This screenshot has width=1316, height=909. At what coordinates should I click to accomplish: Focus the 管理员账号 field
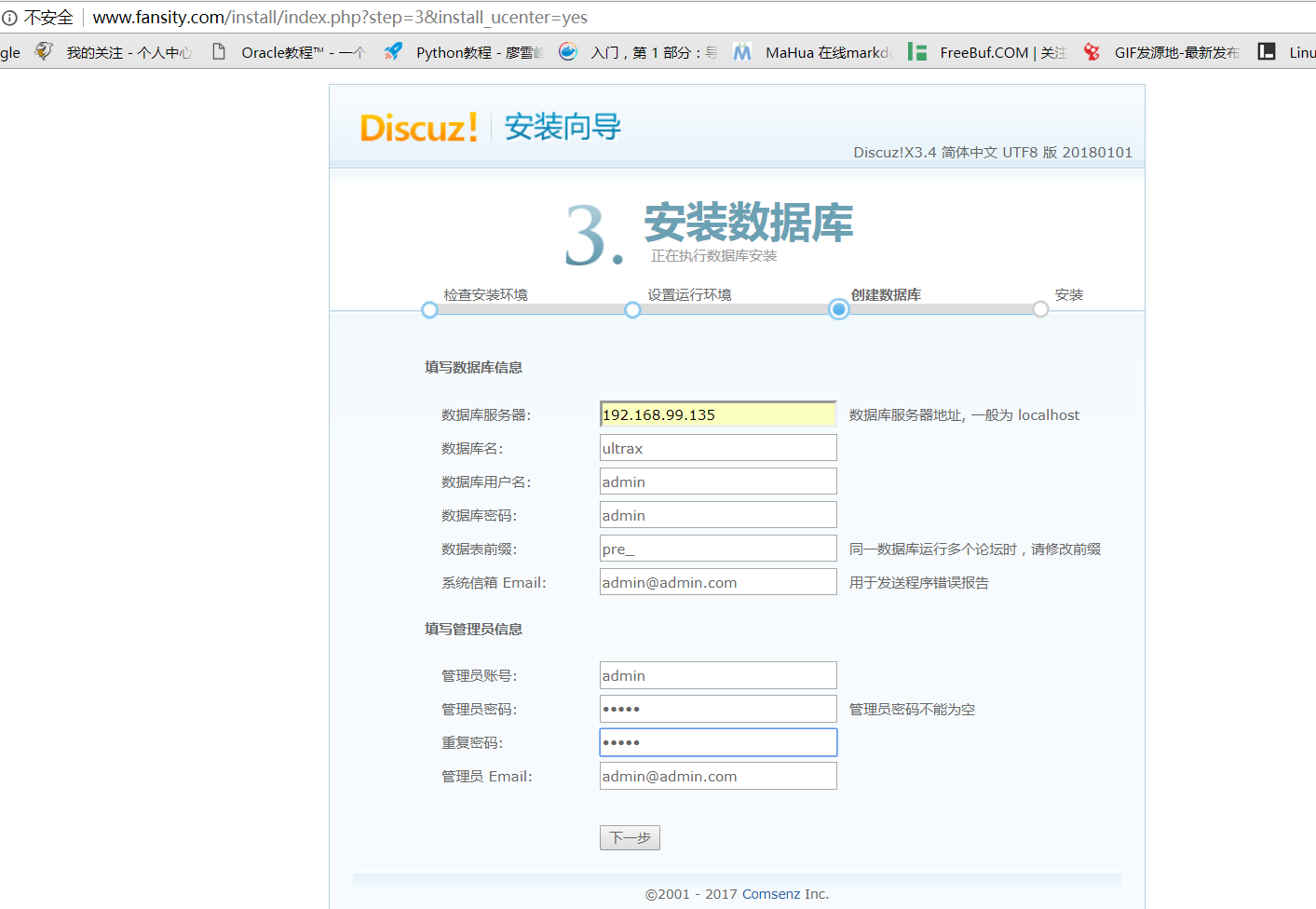click(x=718, y=675)
